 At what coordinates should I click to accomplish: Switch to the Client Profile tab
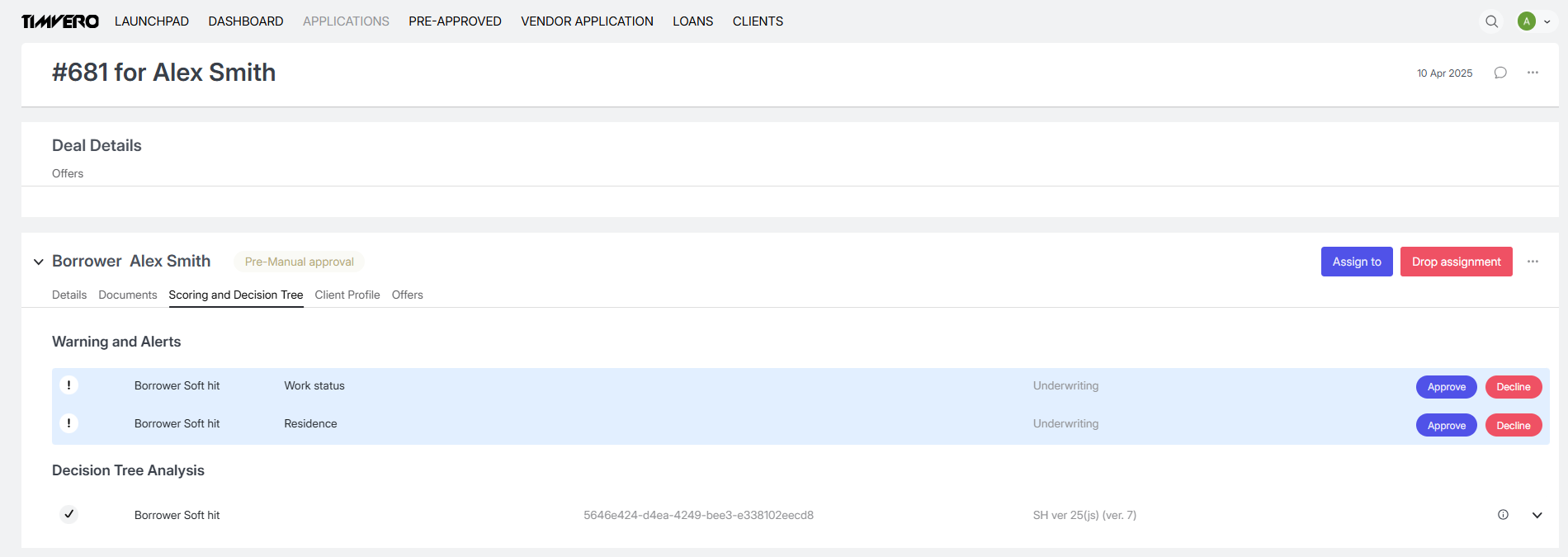coord(347,295)
